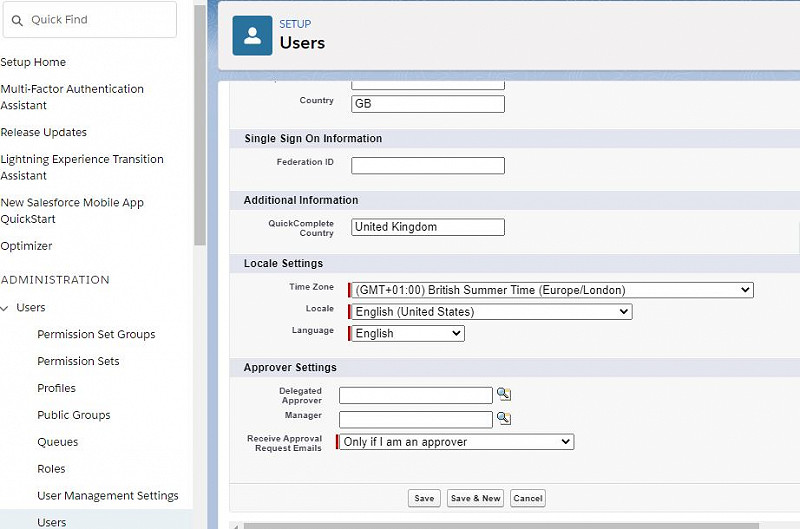800x529 pixels.
Task: Open Release Updates in sidebar
Action: click(x=44, y=133)
